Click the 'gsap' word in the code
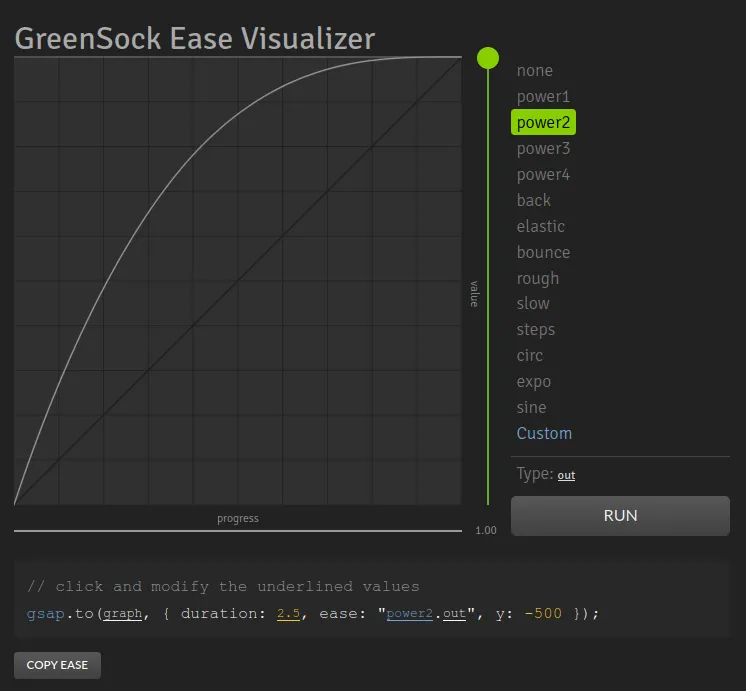The image size is (746, 691). pos(45,613)
